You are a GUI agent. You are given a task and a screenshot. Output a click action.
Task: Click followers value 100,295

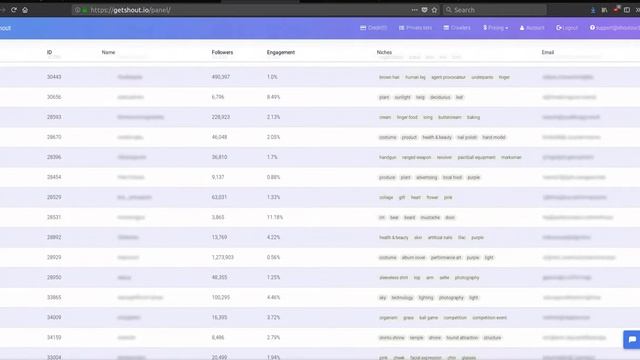coord(220,297)
